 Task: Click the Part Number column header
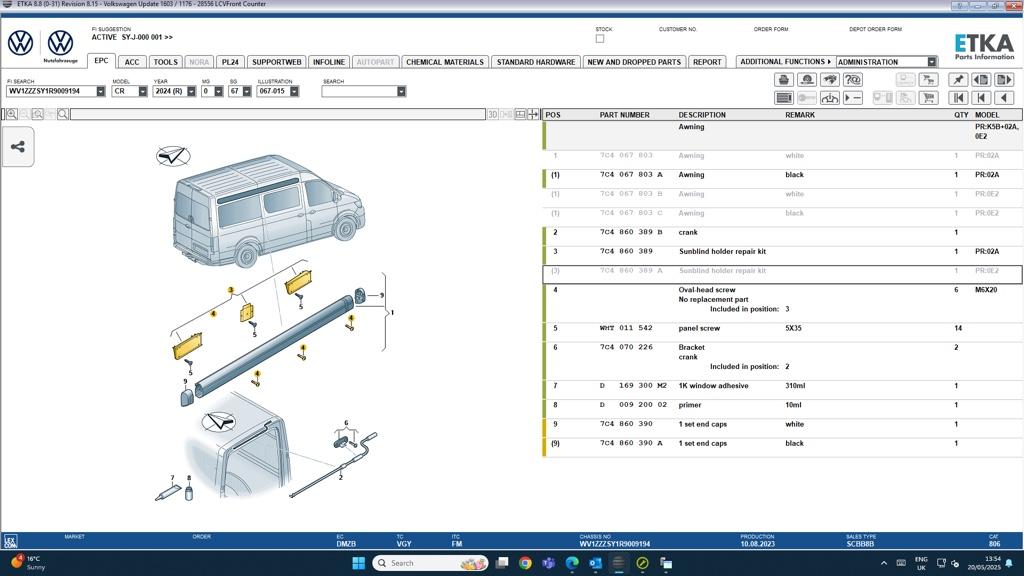point(624,115)
